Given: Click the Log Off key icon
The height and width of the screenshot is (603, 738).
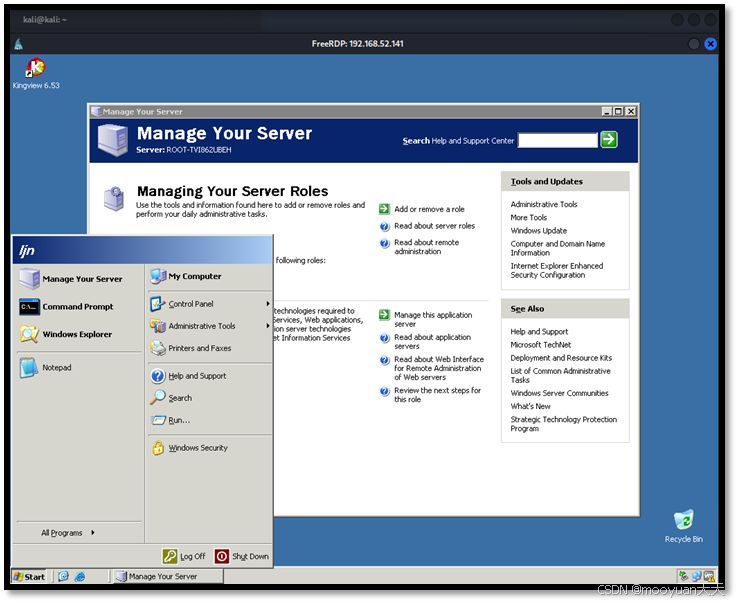Looking at the screenshot, I should tap(169, 556).
